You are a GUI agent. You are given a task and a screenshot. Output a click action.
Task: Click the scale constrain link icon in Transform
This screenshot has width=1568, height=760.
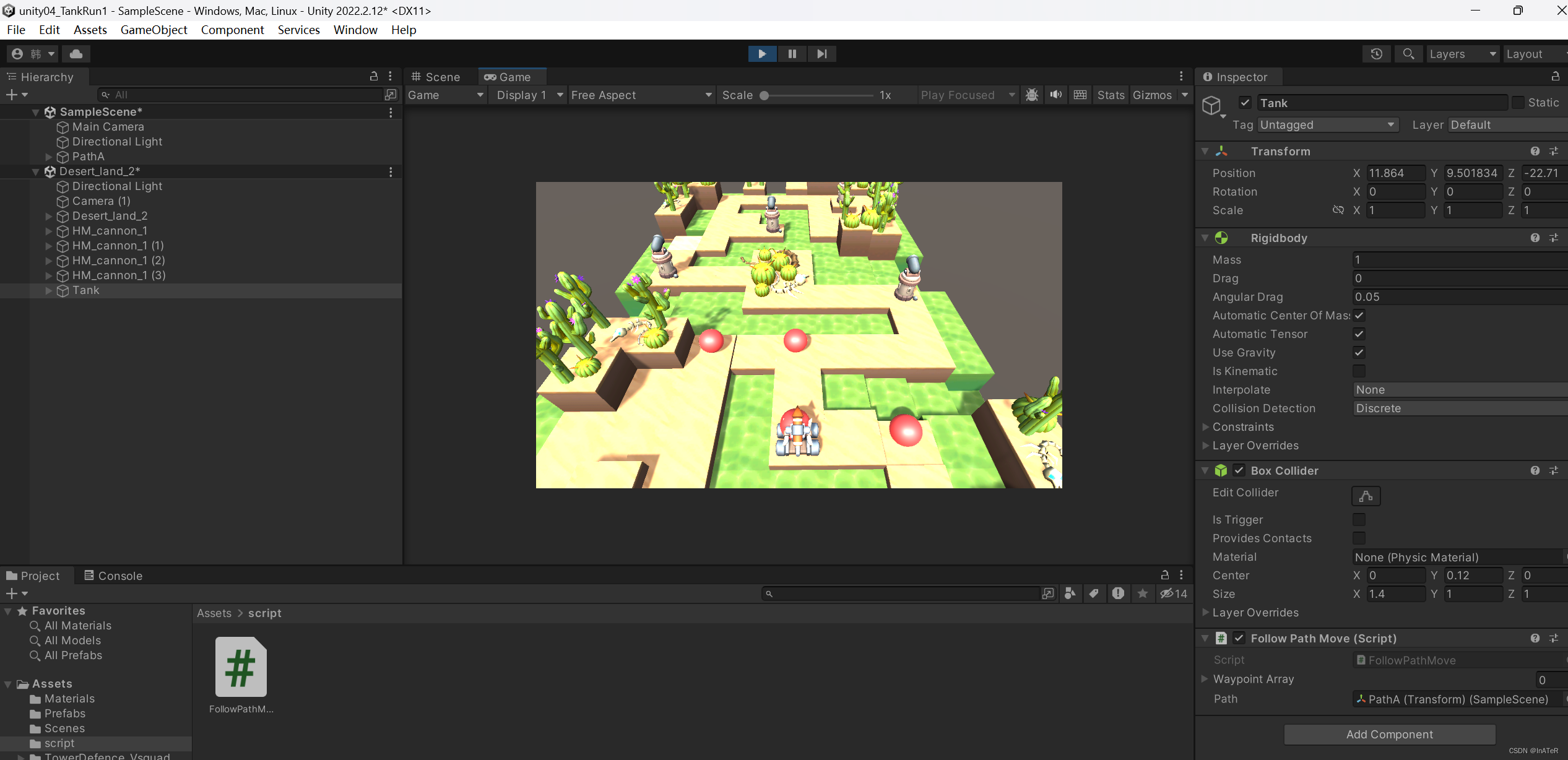pyautogui.click(x=1338, y=210)
